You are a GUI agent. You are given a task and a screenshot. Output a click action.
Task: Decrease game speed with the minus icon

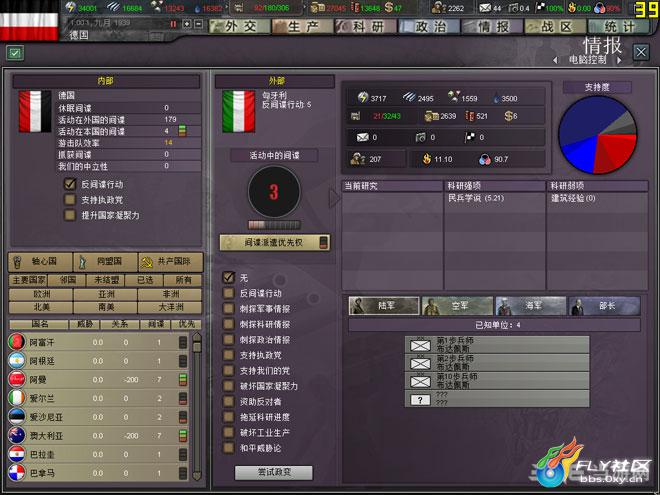tap(199, 24)
